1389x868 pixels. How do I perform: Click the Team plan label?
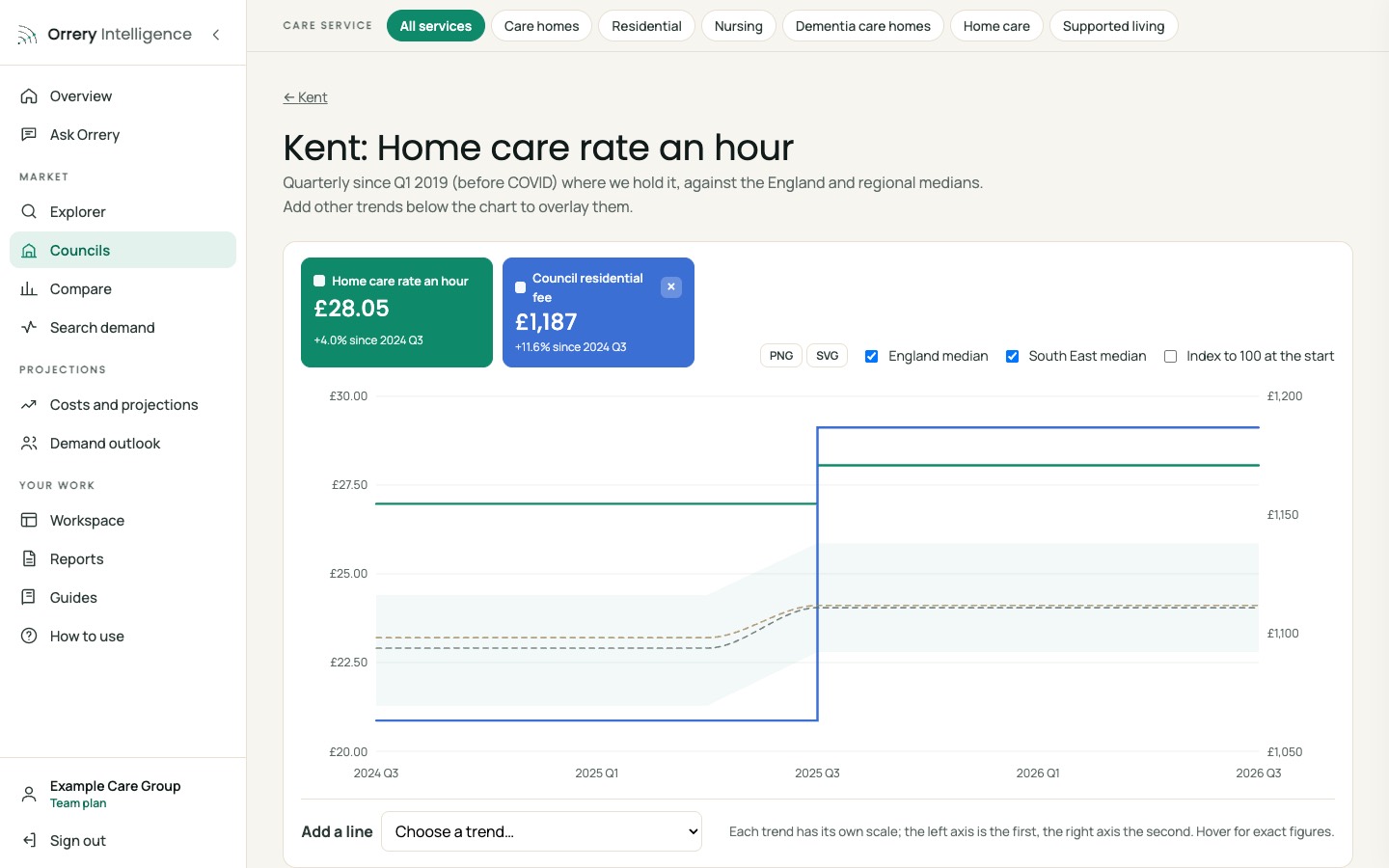tap(78, 803)
